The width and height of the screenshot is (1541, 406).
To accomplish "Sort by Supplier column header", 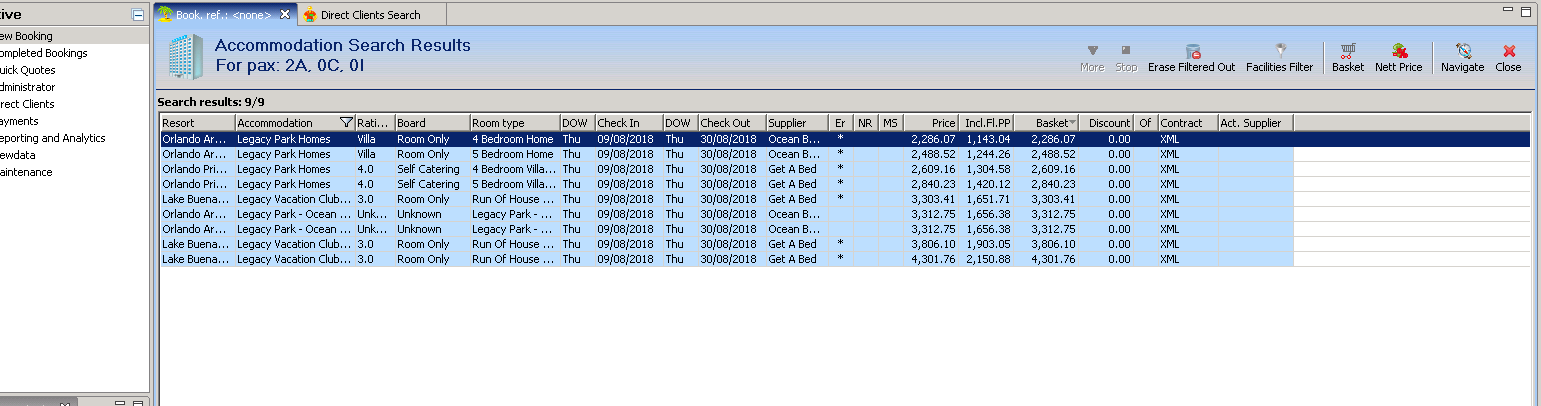I will tap(798, 123).
